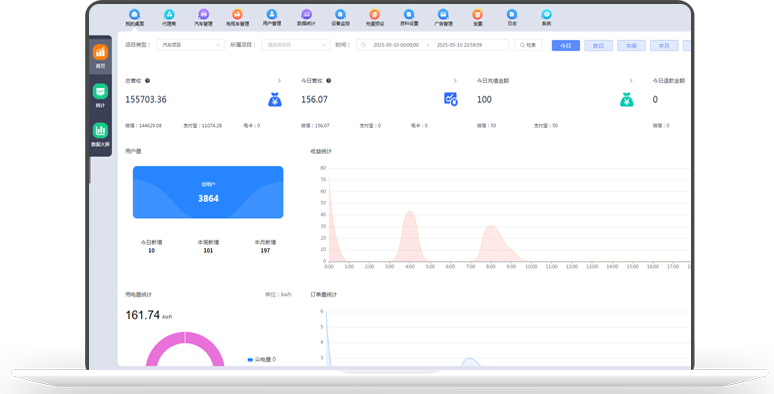Viewport: 774px width, 394px height.
Task: Open the 设备监控 module
Action: [x=340, y=18]
